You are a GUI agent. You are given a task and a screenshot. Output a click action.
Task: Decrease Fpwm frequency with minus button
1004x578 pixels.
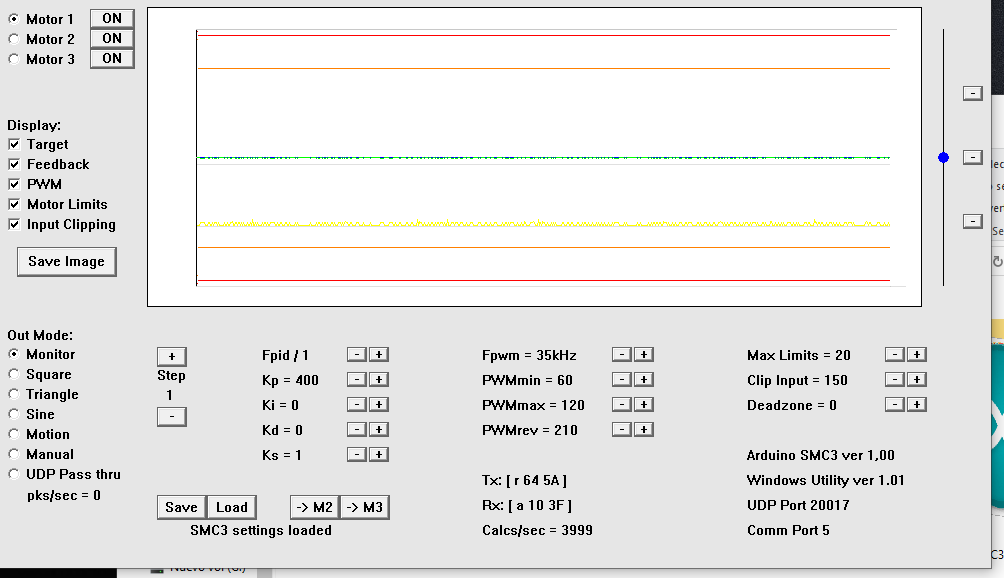coord(621,355)
